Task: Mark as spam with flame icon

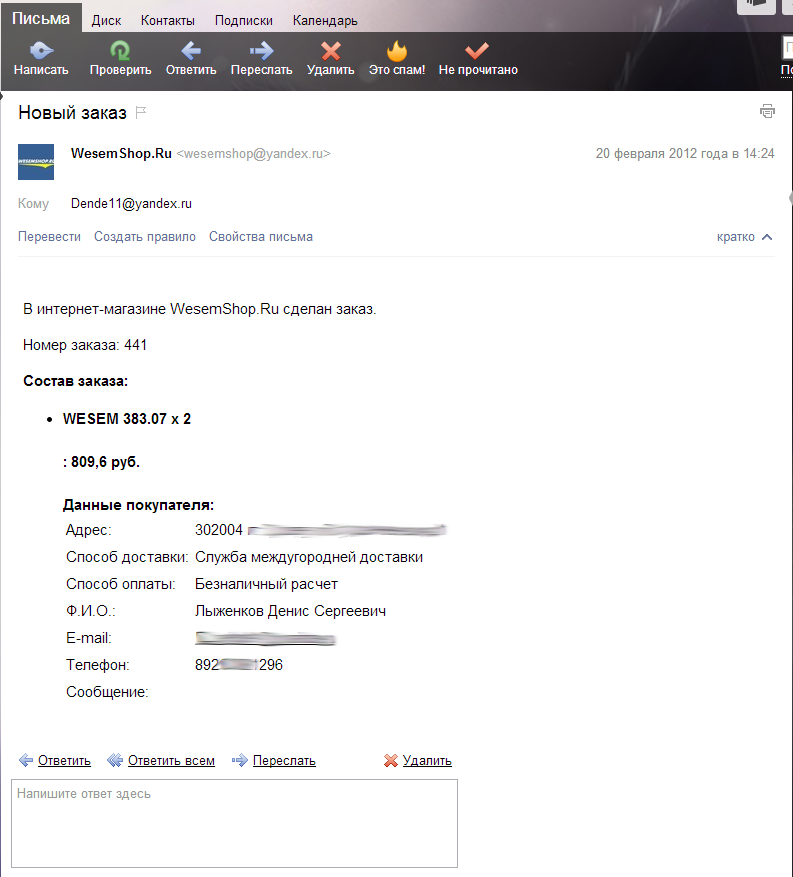Action: click(x=396, y=51)
